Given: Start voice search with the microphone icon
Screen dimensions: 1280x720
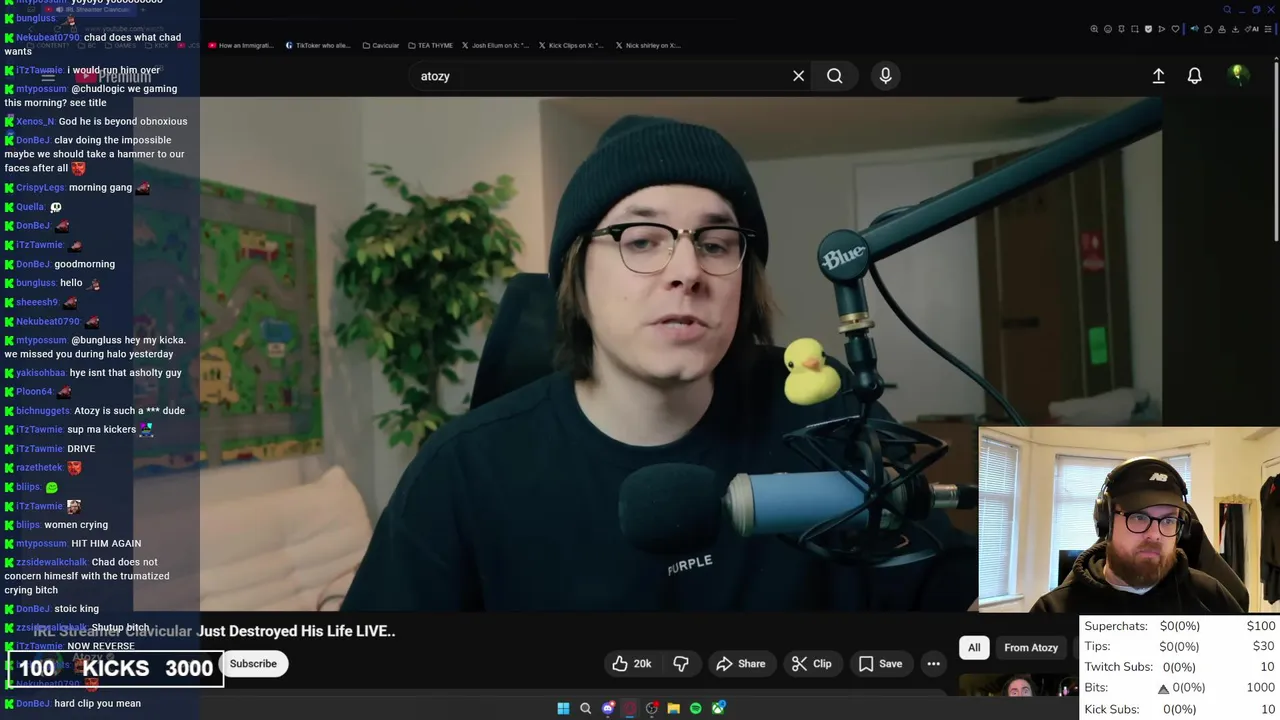Looking at the screenshot, I should tap(885, 76).
